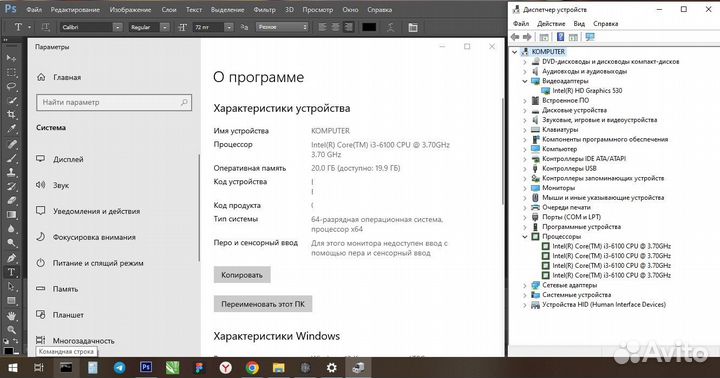This screenshot has width=720, height=378.
Task: Click Переименовать этот ПК button
Action: [x=263, y=304]
